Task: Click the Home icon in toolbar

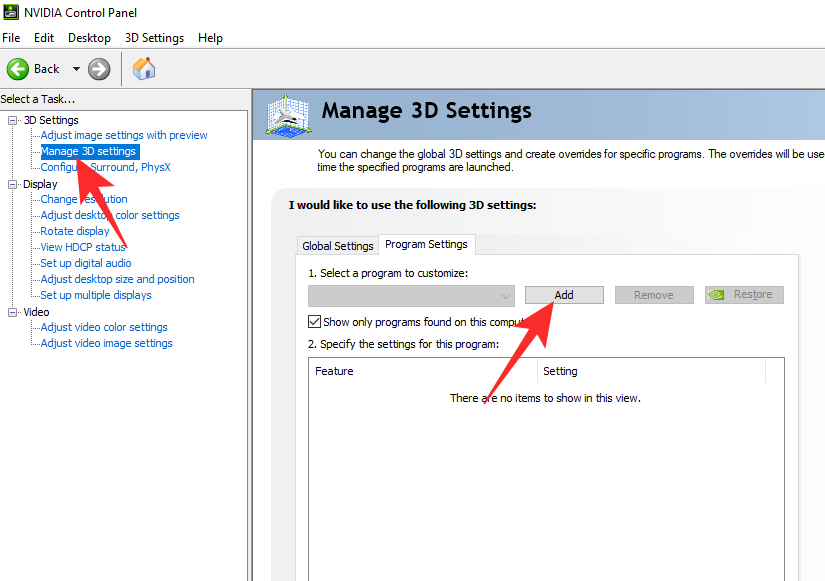Action: (x=144, y=69)
